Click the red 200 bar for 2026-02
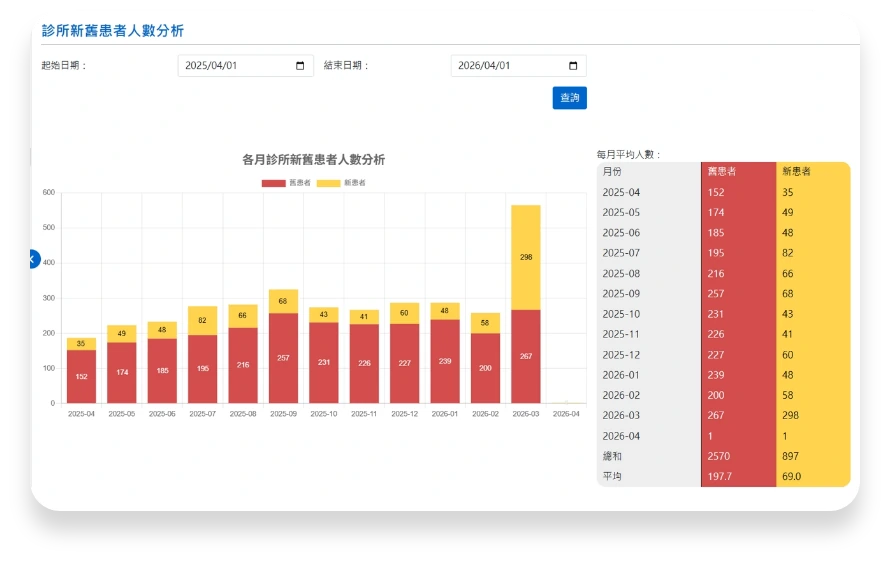890x561 pixels. coord(485,368)
